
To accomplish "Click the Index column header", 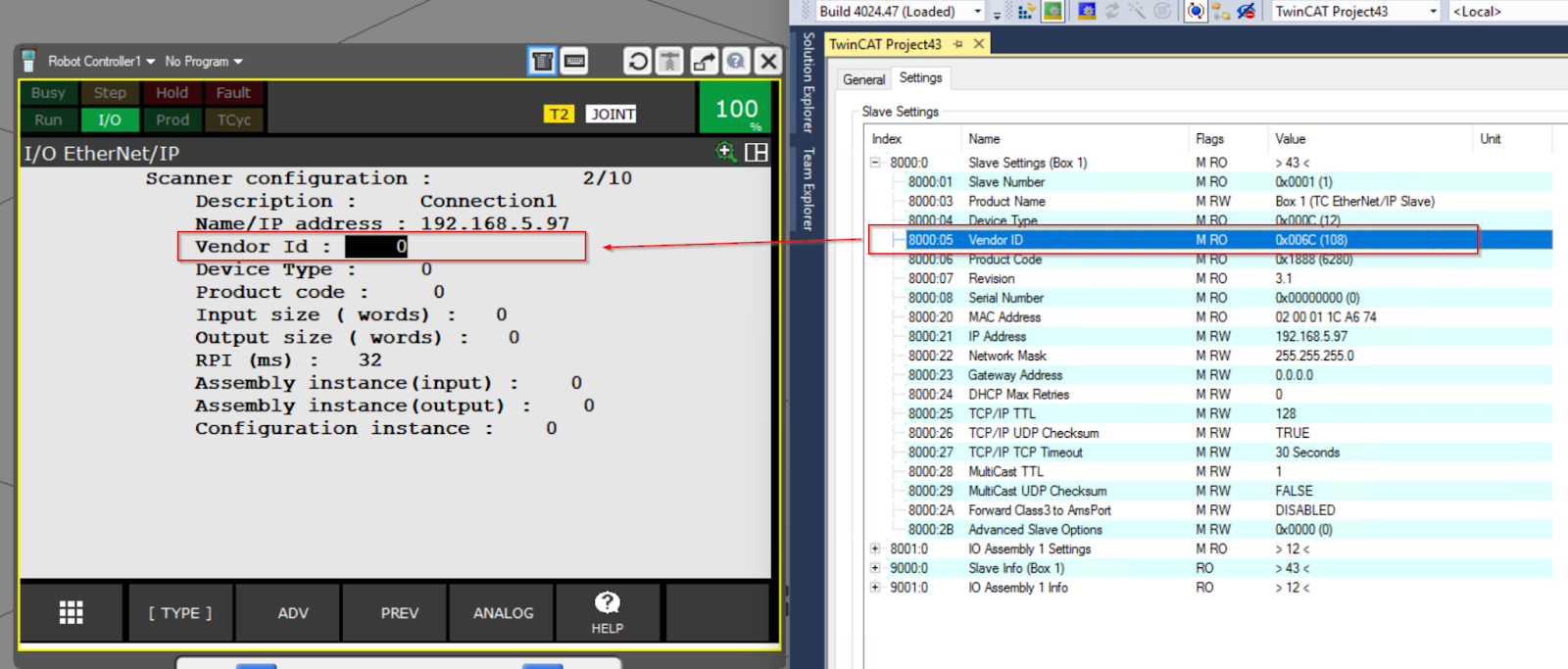I will coord(911,139).
